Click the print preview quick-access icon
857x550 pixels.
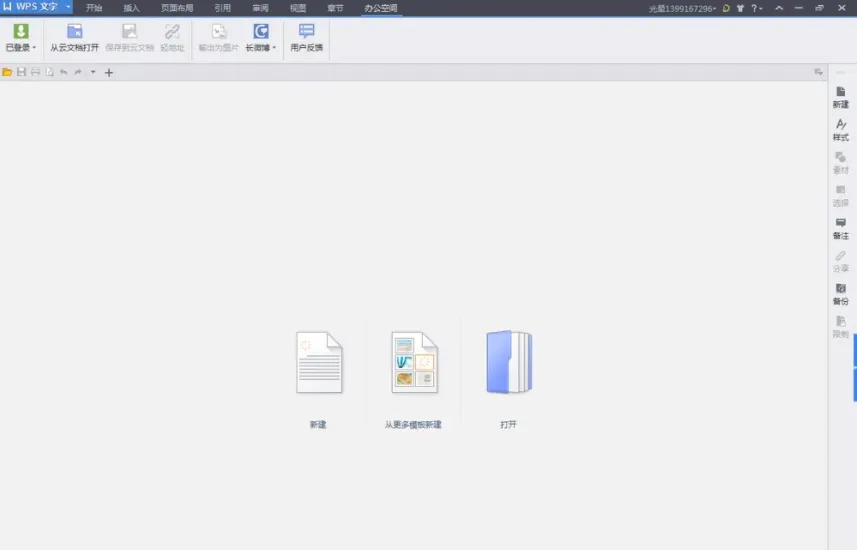[50, 72]
